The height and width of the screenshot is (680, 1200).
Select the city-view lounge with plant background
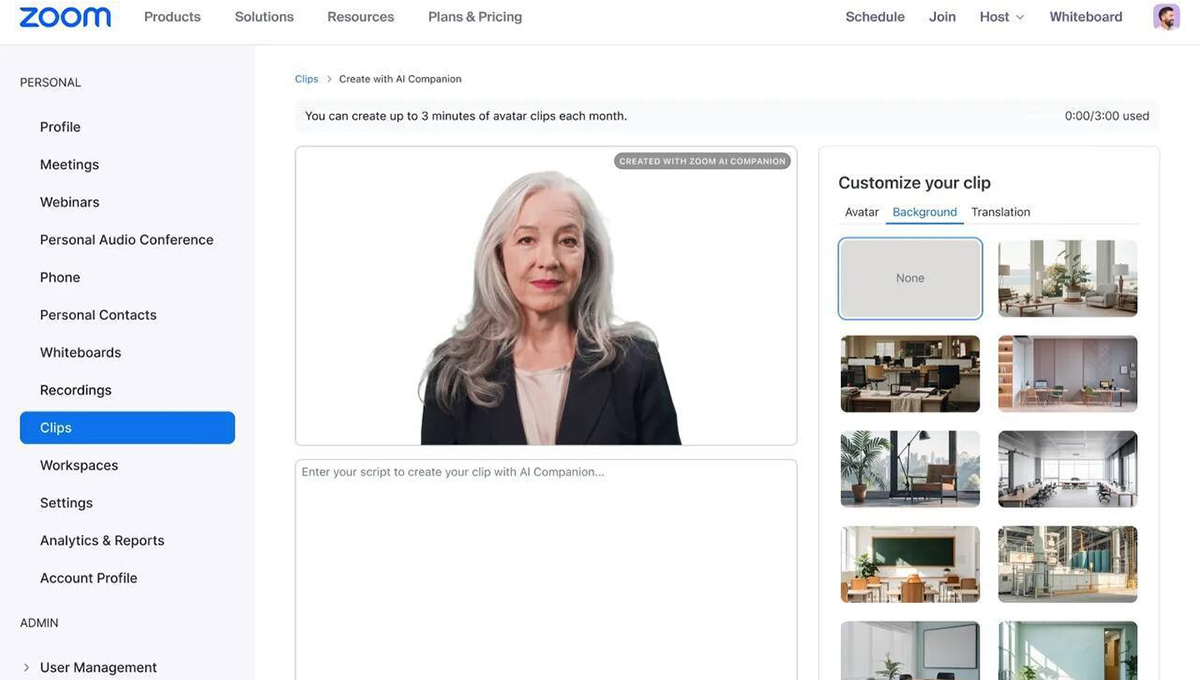910,469
